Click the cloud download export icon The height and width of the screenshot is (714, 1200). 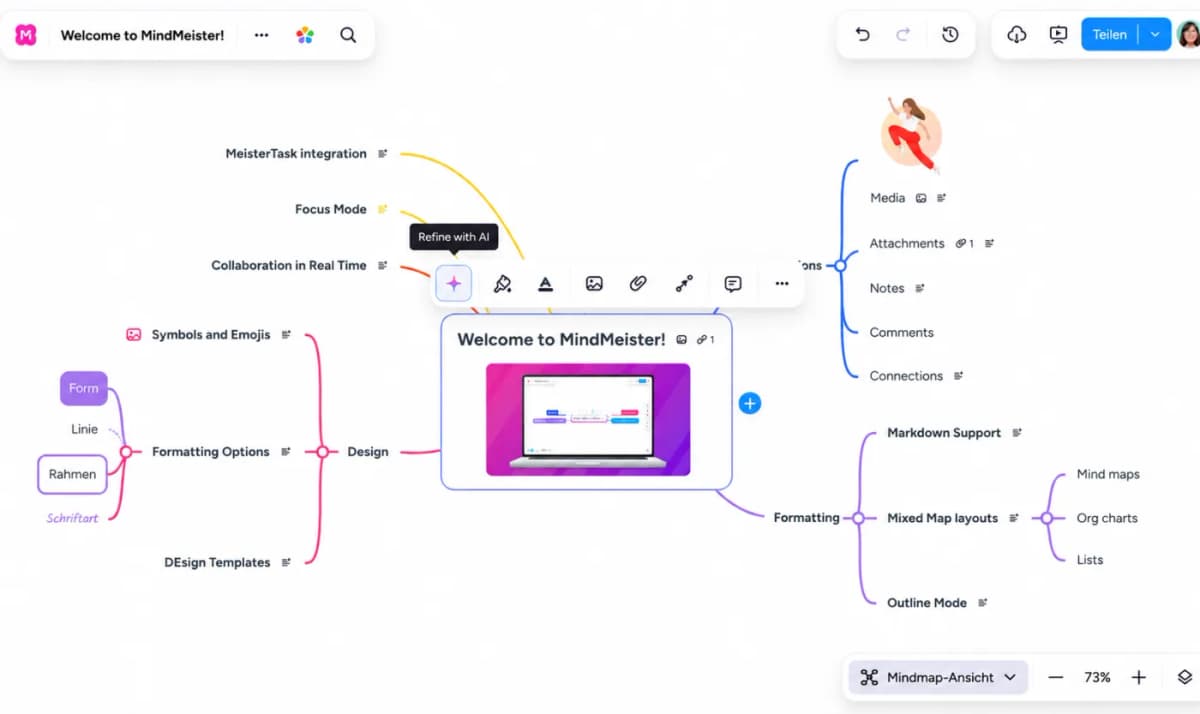tap(1017, 34)
